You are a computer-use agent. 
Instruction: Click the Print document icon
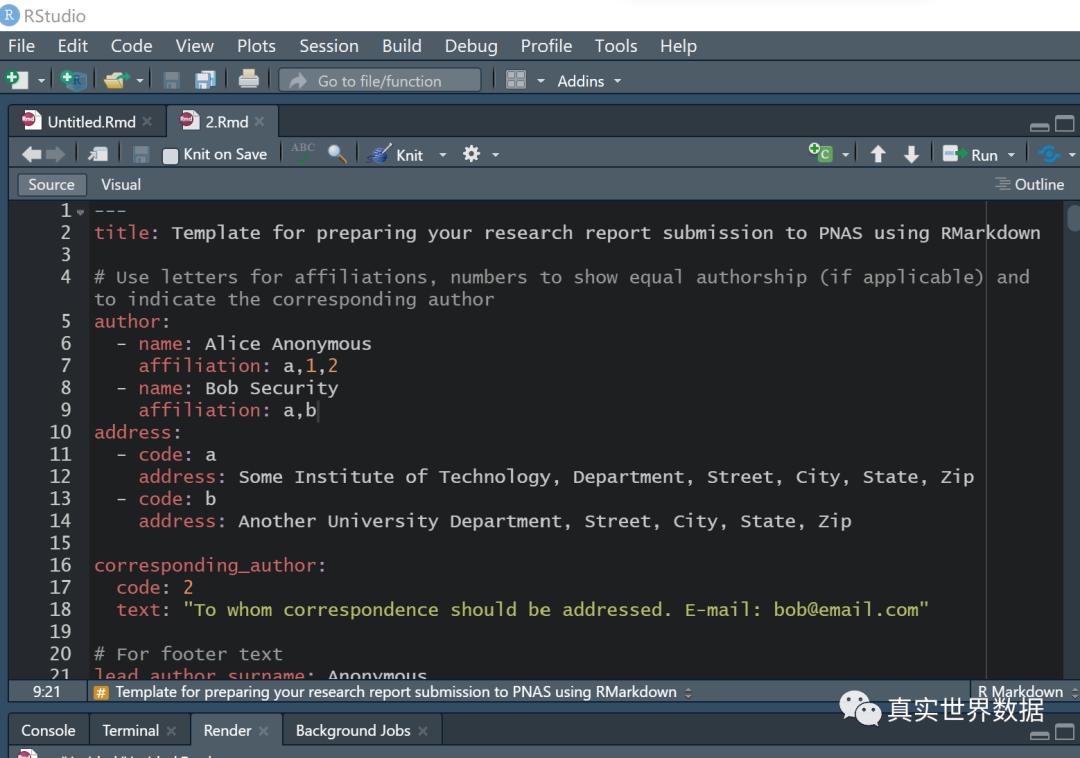pos(249,80)
